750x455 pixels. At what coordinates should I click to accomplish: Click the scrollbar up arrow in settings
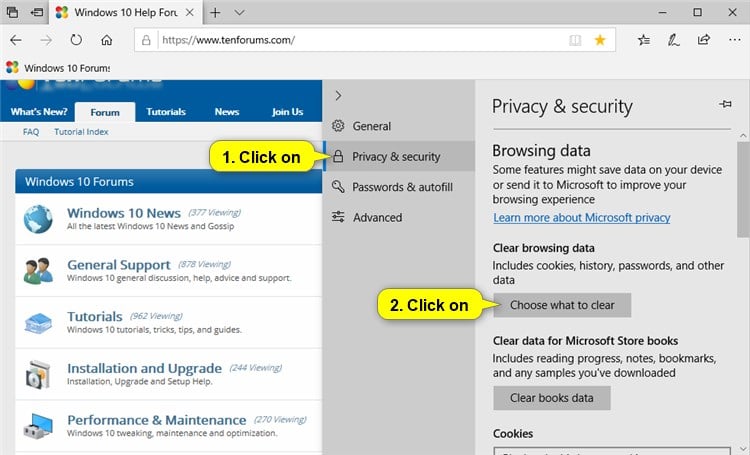[743, 136]
